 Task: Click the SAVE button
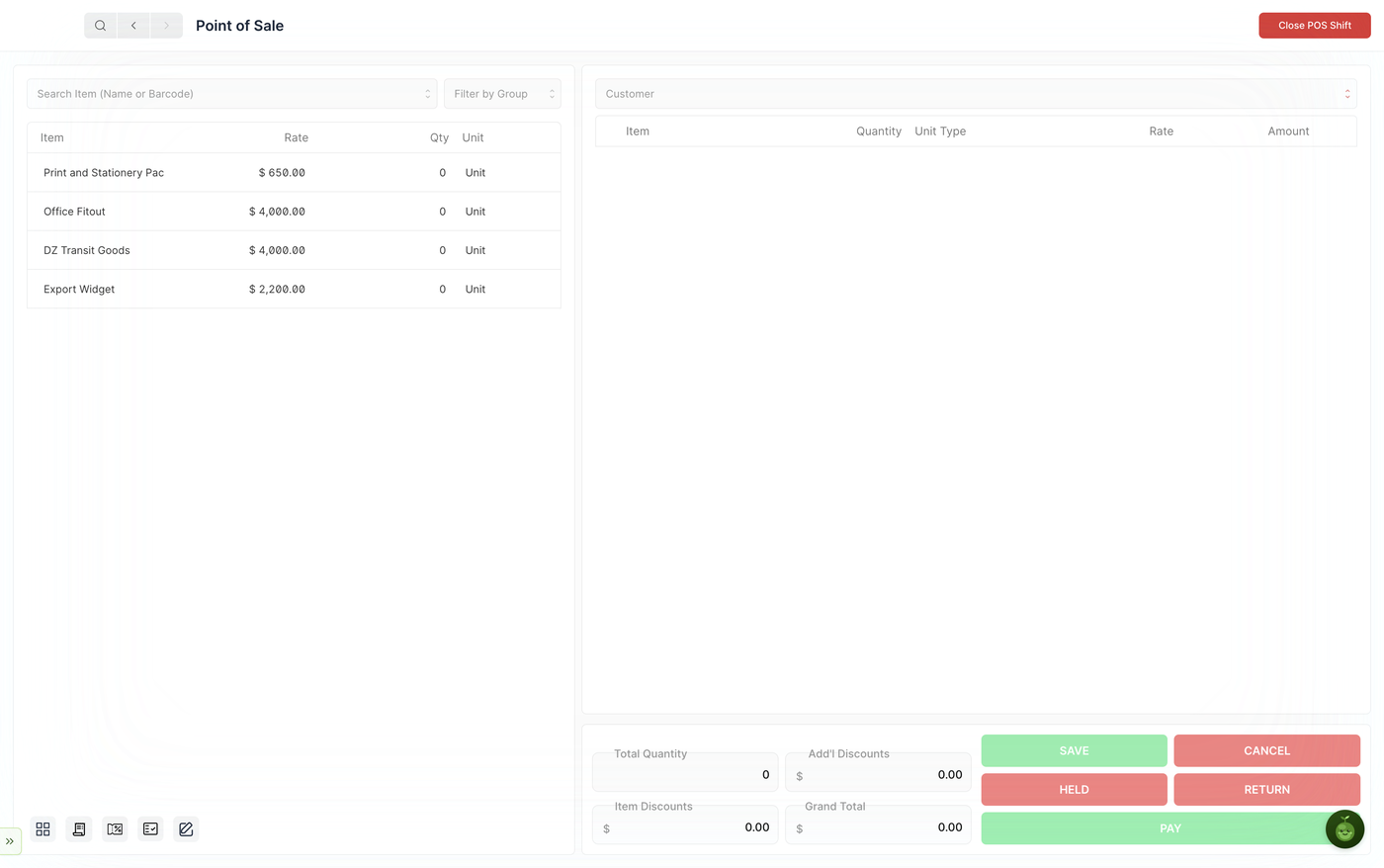point(1074,751)
